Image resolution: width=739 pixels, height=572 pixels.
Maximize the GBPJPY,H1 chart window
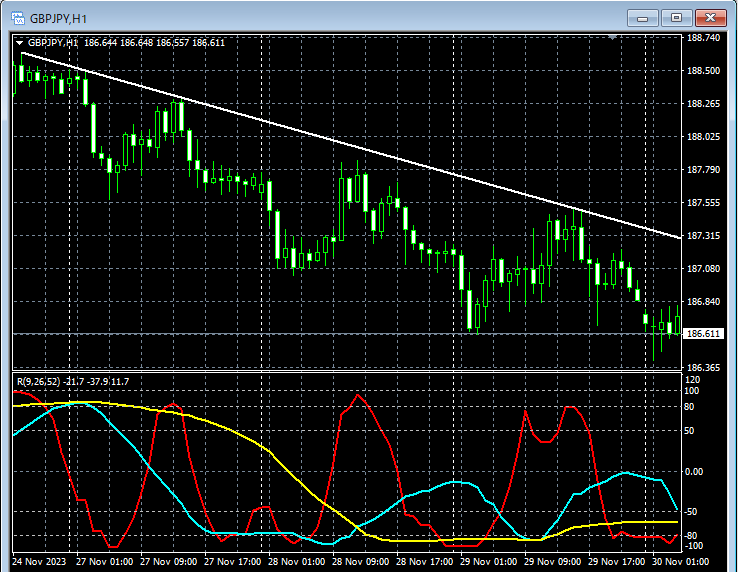(676, 18)
